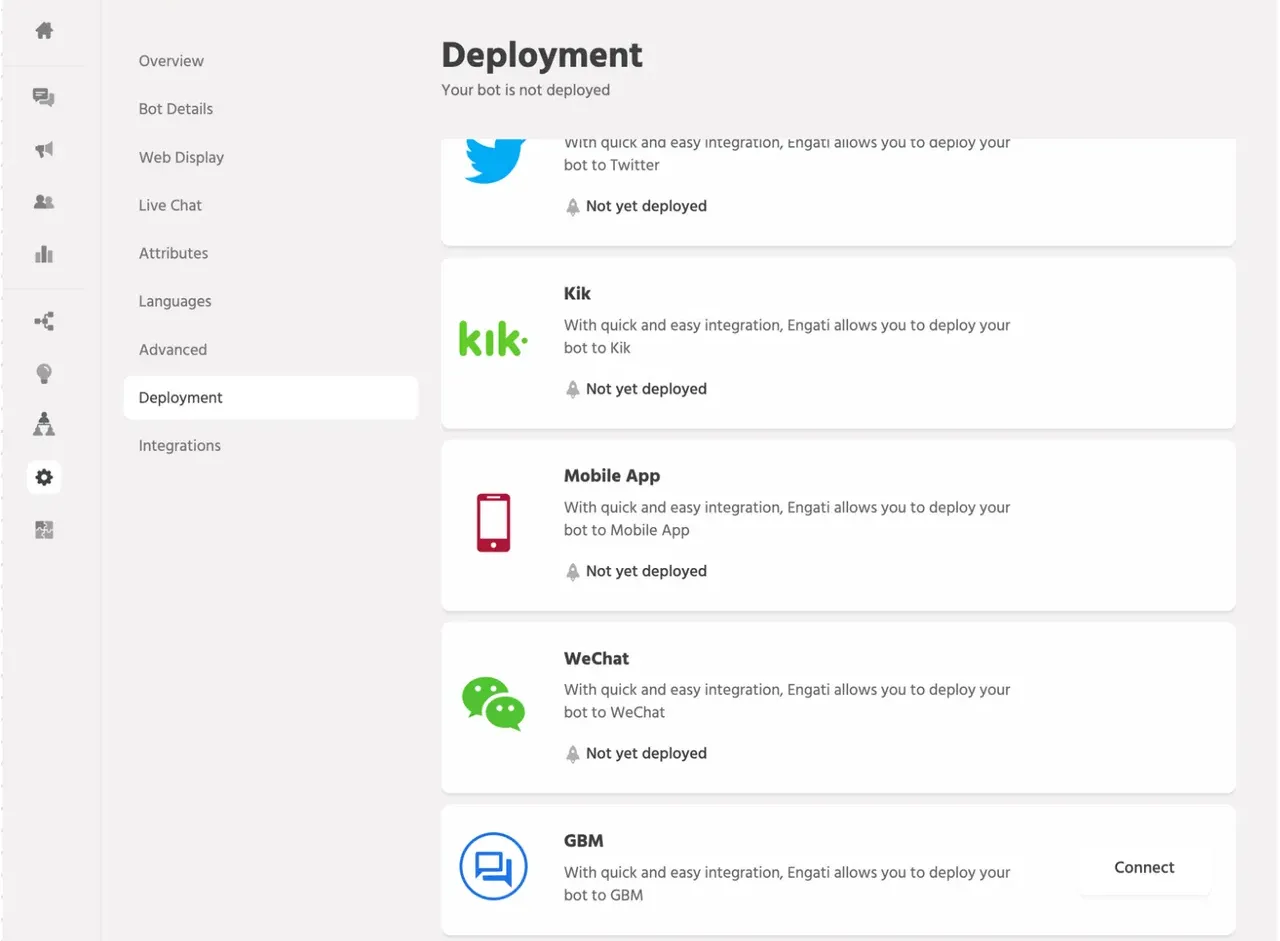Image resolution: width=1280 pixels, height=941 pixels.
Task: Click 'Not yet deployed' under Kik
Action: coord(646,389)
